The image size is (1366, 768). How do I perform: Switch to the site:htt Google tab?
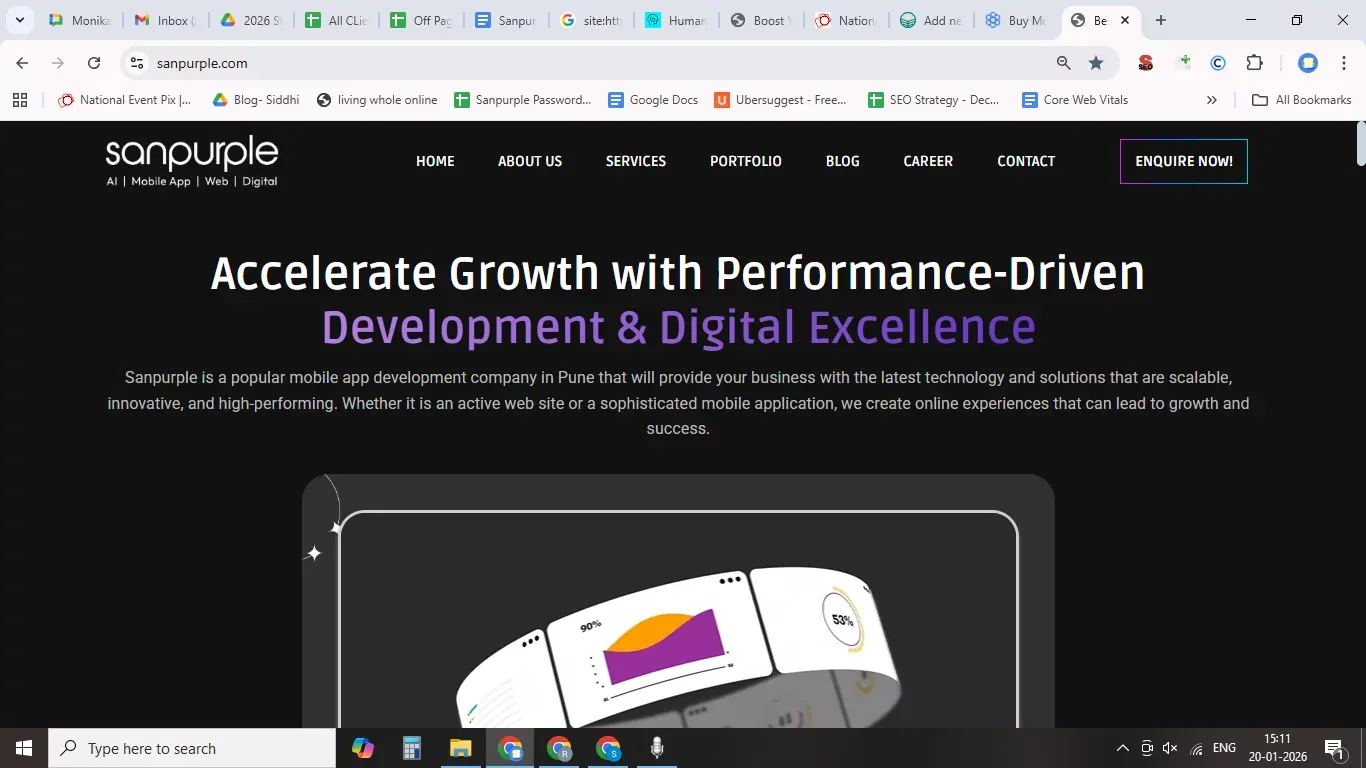(592, 20)
